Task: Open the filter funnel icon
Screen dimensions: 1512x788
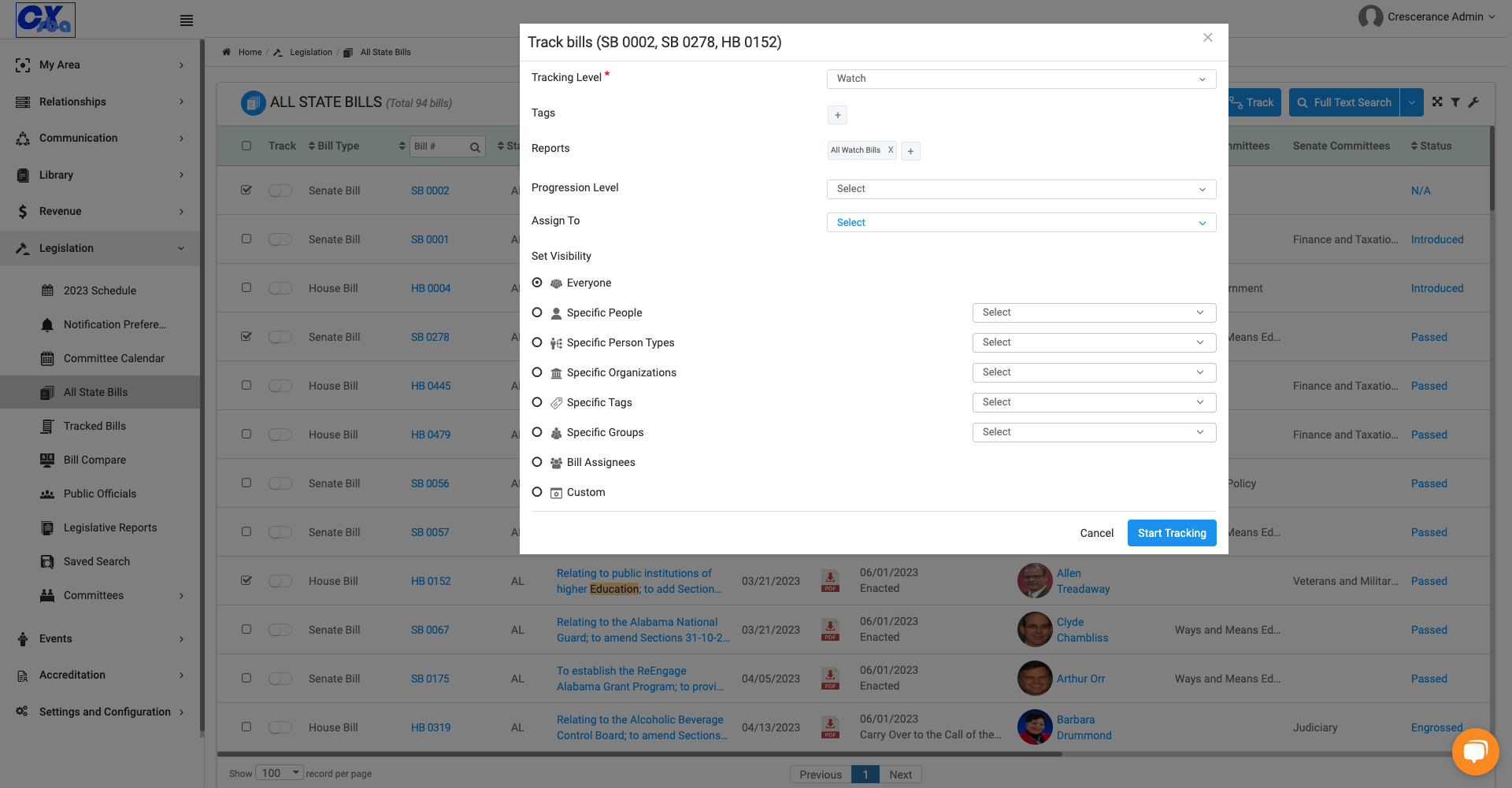Action: coord(1455,102)
